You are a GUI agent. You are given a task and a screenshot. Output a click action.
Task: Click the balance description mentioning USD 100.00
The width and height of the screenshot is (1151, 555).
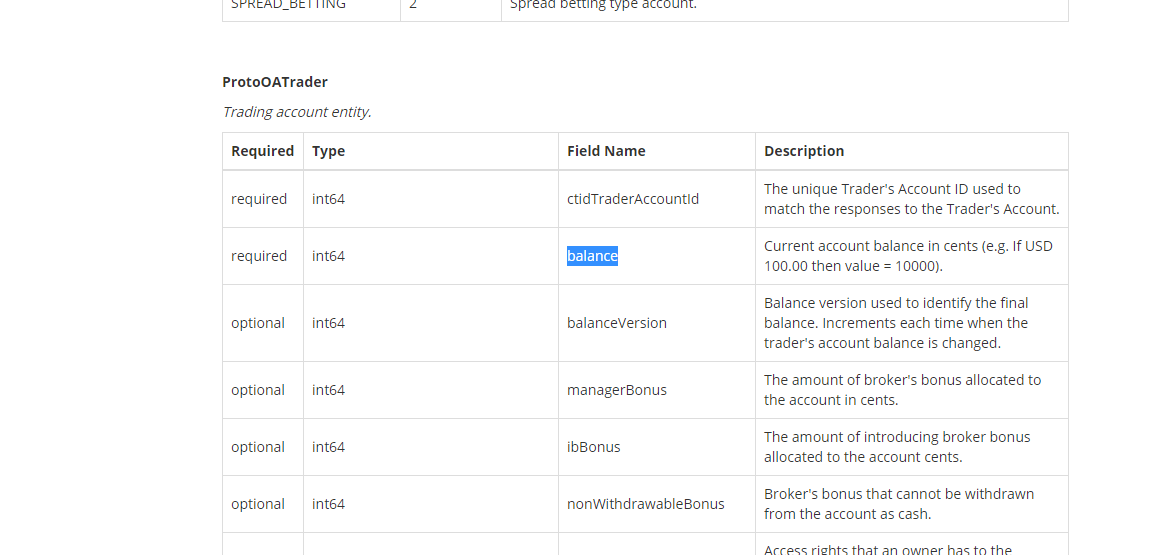(x=908, y=256)
